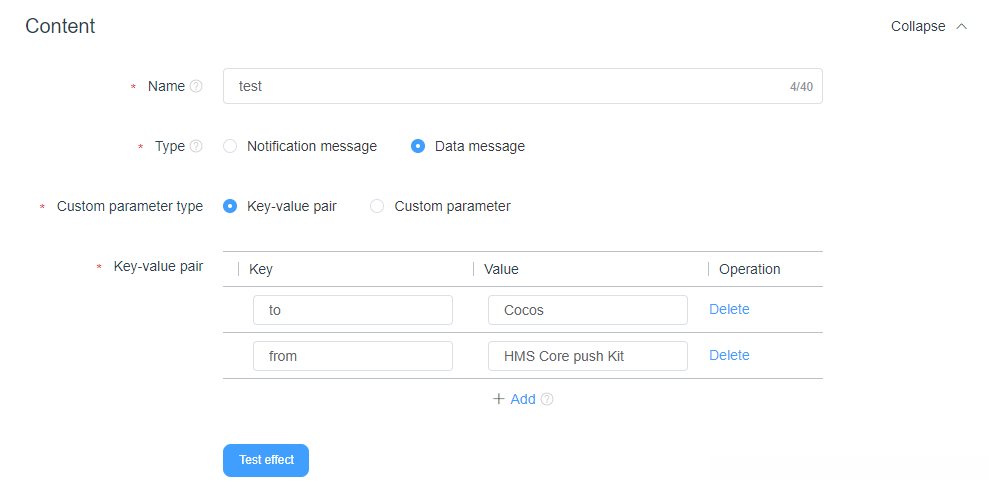Screen dimensions: 995x488
Task: Click the plus icon to add pair
Action: pos(499,399)
